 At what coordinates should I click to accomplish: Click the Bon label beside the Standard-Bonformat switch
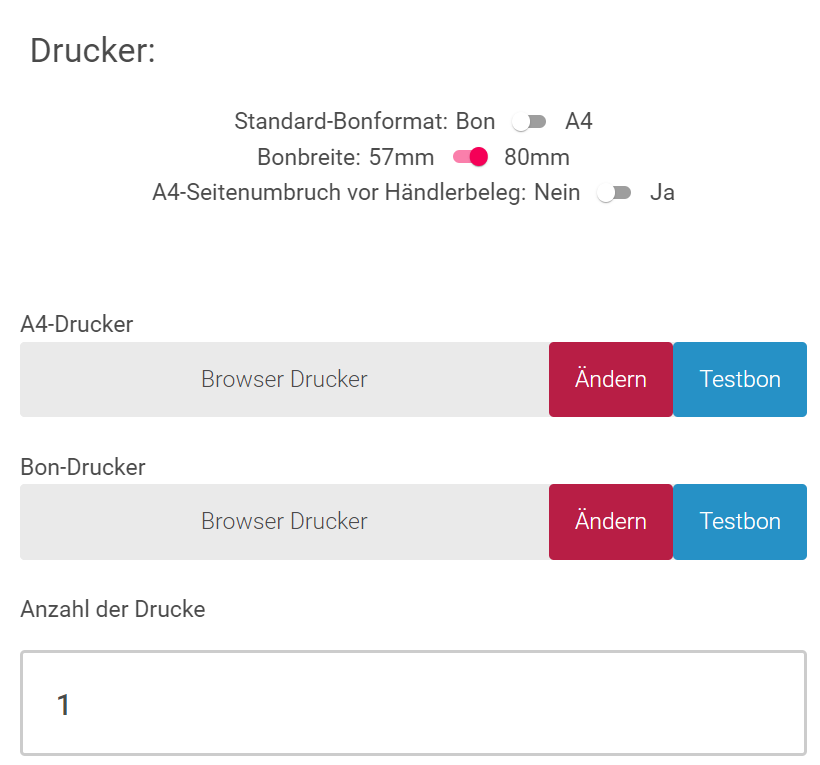point(475,122)
